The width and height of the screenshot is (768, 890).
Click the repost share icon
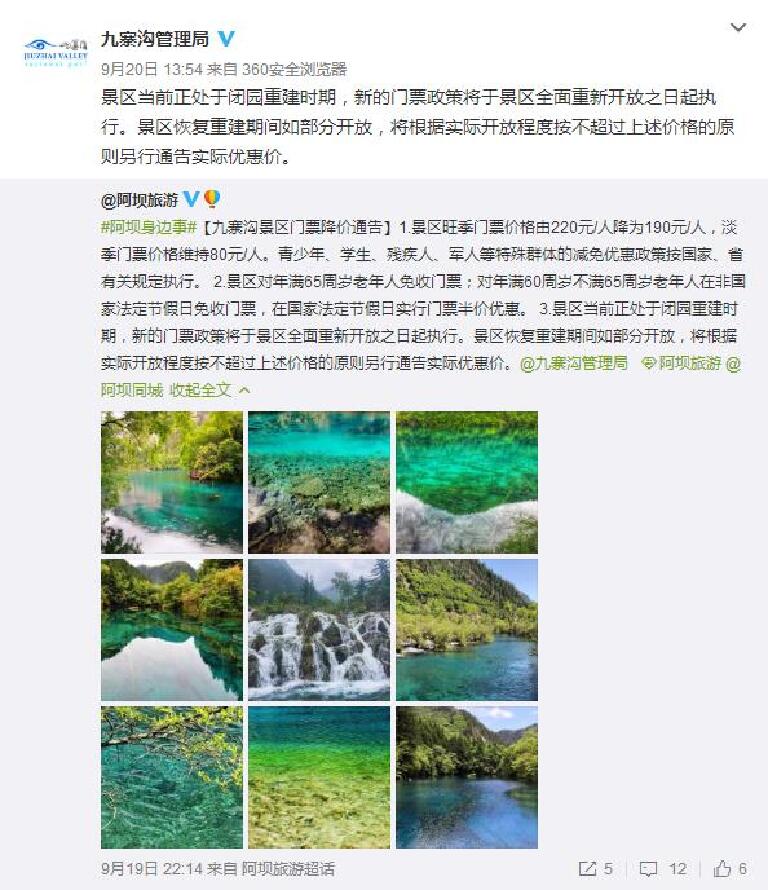click(x=587, y=868)
